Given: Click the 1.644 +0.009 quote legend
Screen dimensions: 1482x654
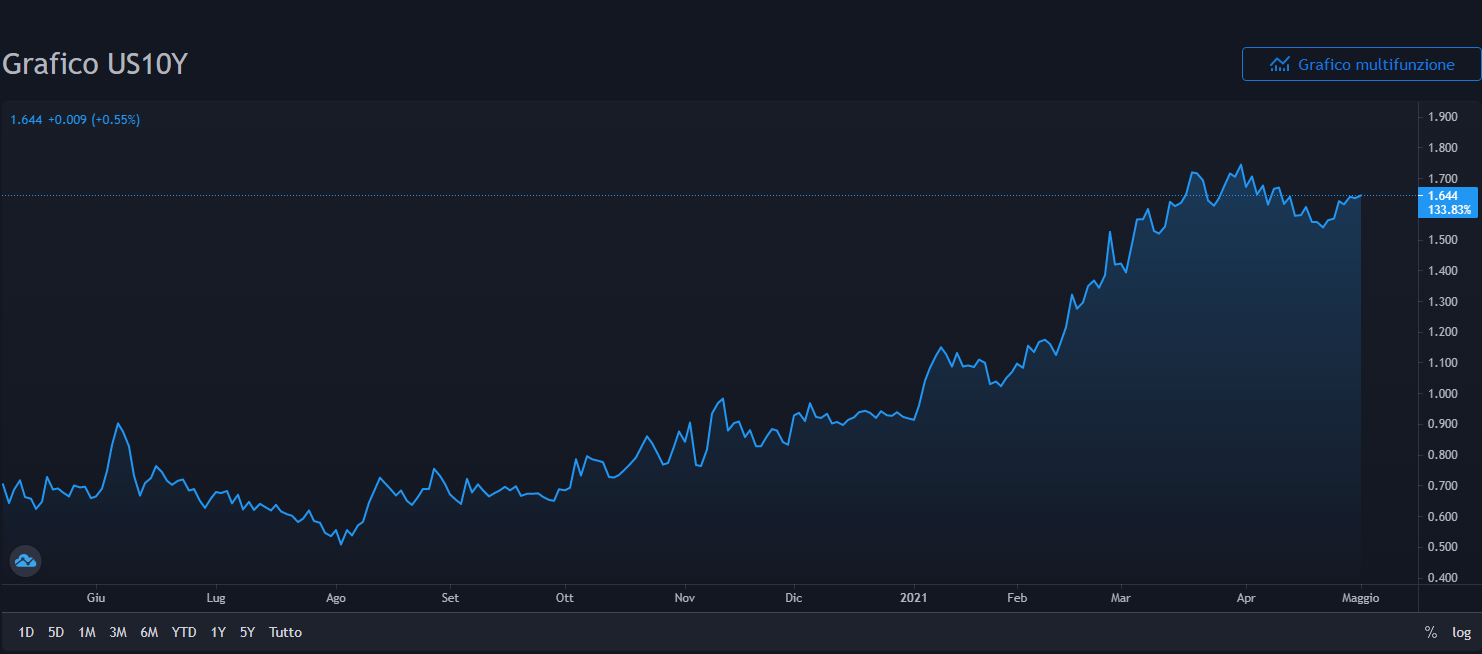Looking at the screenshot, I should click(75, 120).
